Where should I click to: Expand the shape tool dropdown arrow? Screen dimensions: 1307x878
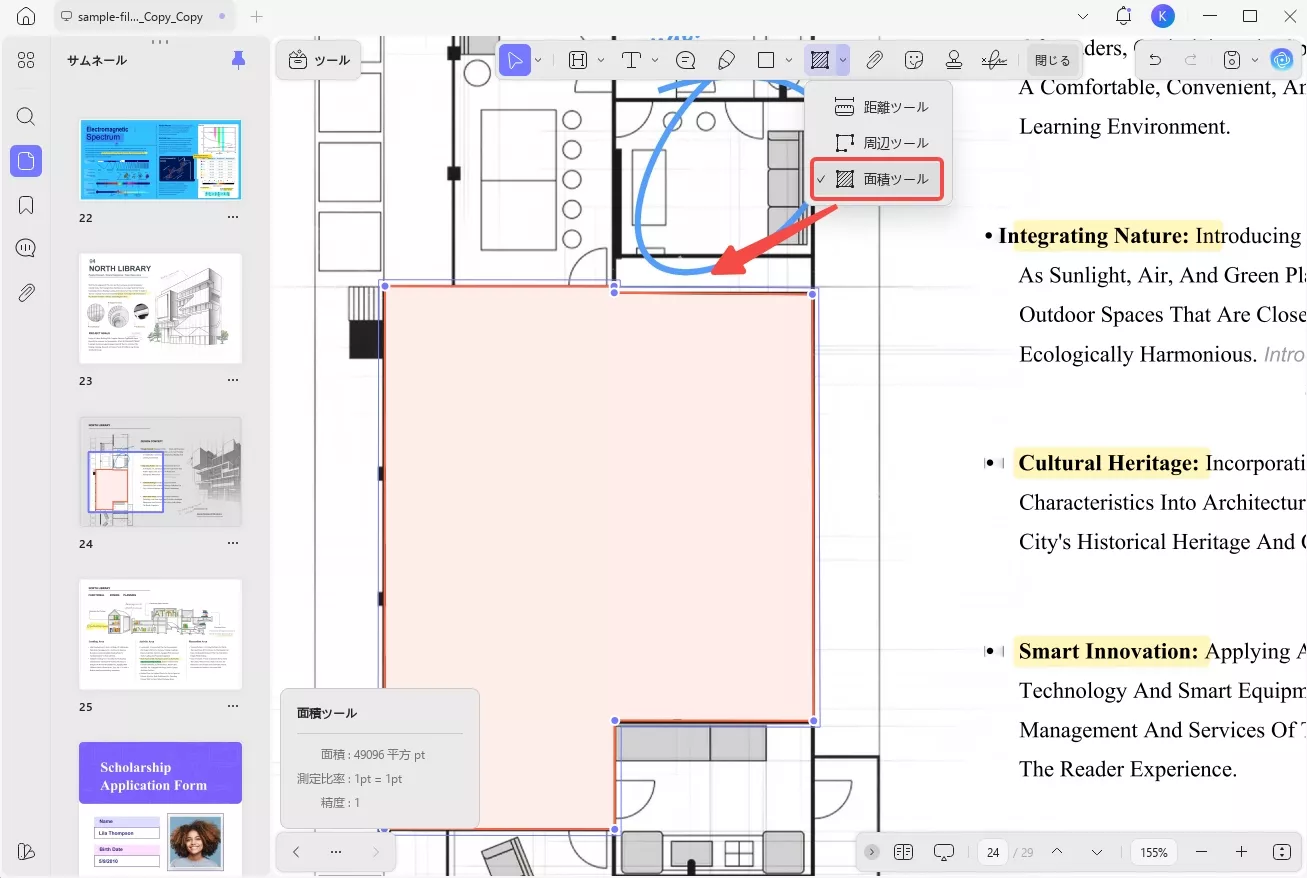point(789,60)
